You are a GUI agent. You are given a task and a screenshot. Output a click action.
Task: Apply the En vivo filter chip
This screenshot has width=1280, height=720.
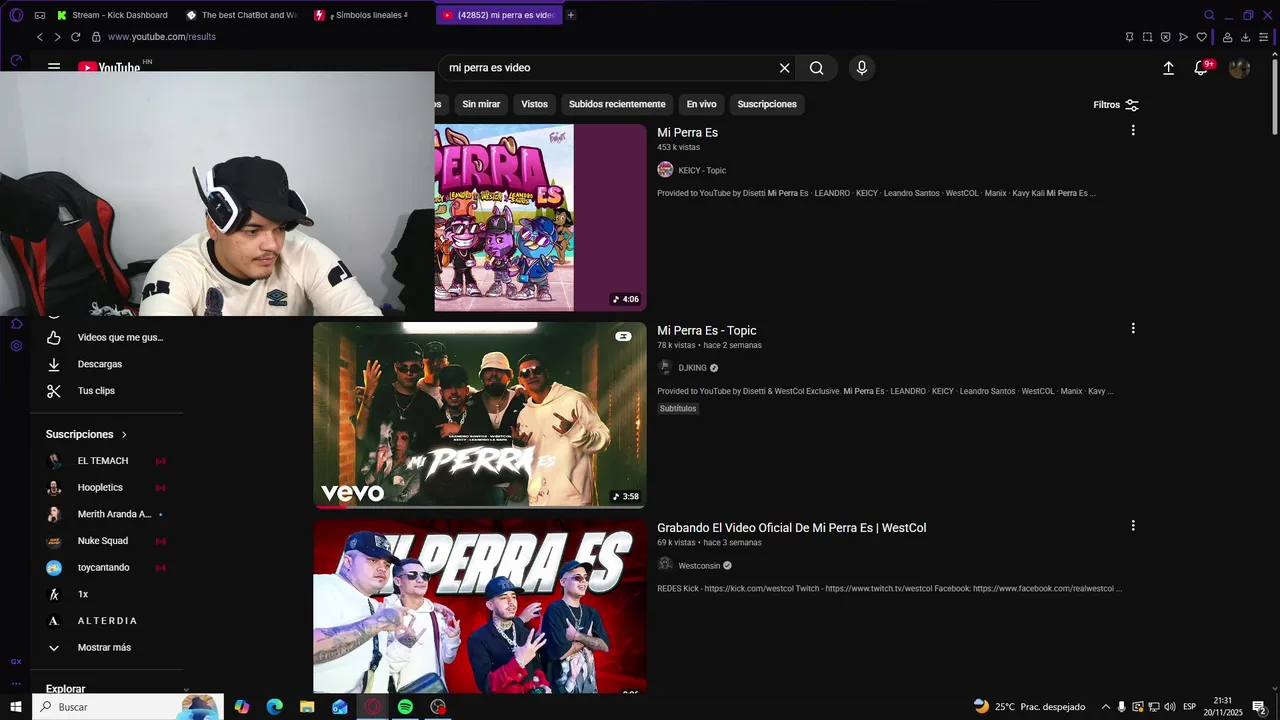point(701,104)
